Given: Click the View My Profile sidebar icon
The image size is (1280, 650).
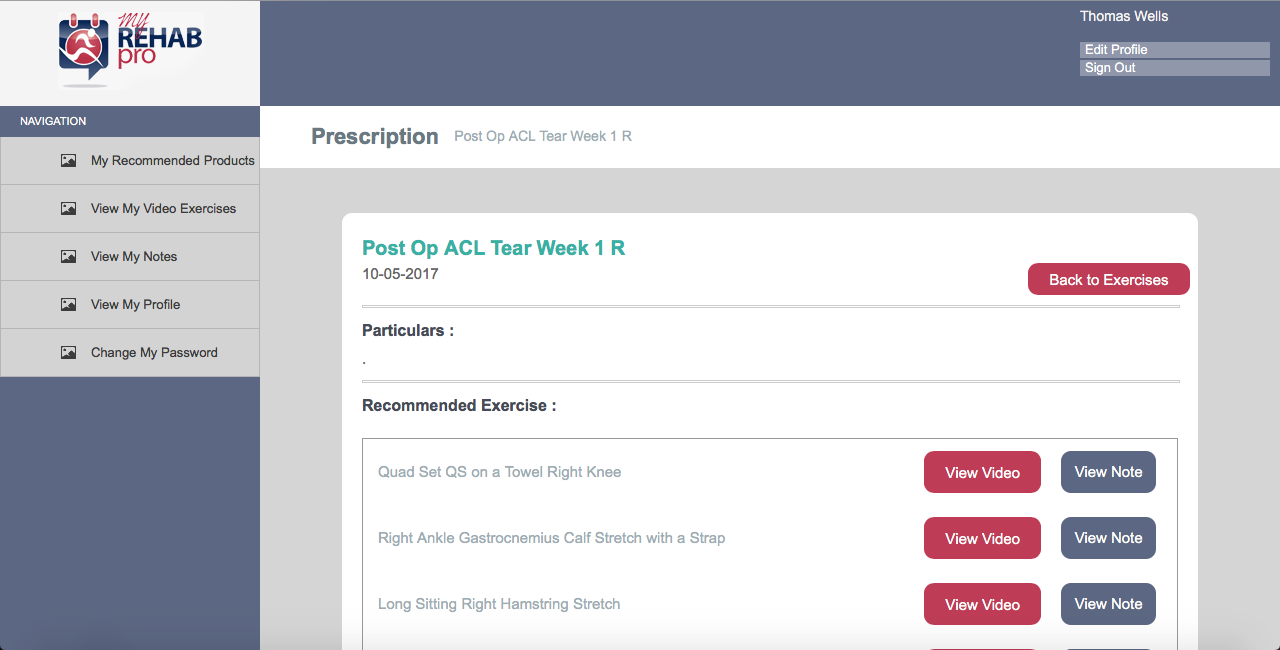Looking at the screenshot, I should pyautogui.click(x=68, y=304).
